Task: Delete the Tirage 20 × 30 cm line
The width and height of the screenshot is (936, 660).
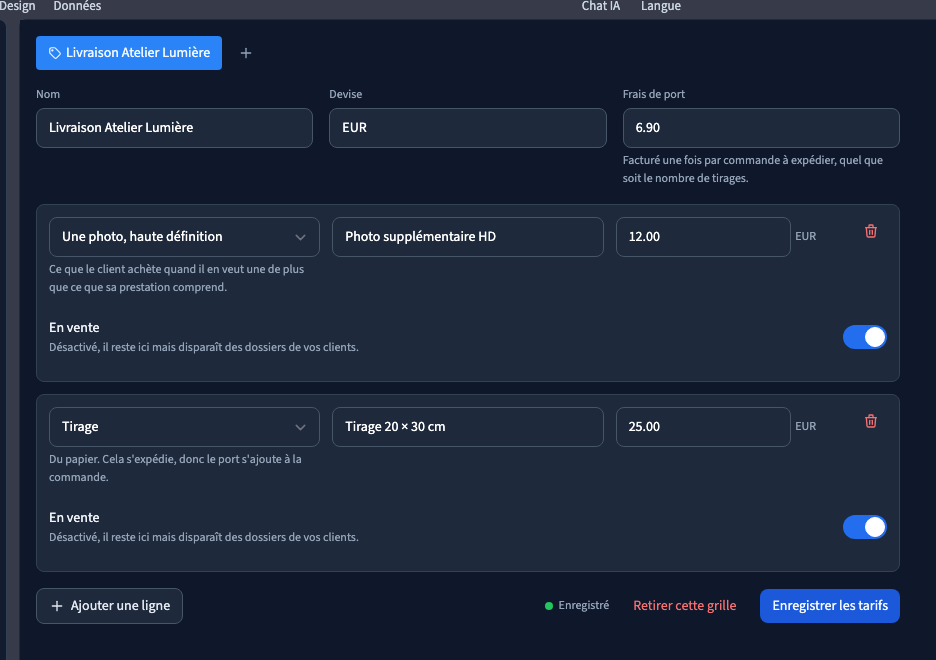Action: pyautogui.click(x=870, y=421)
